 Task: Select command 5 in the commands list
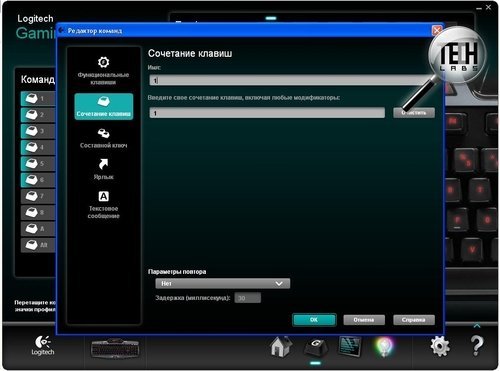coord(38,163)
